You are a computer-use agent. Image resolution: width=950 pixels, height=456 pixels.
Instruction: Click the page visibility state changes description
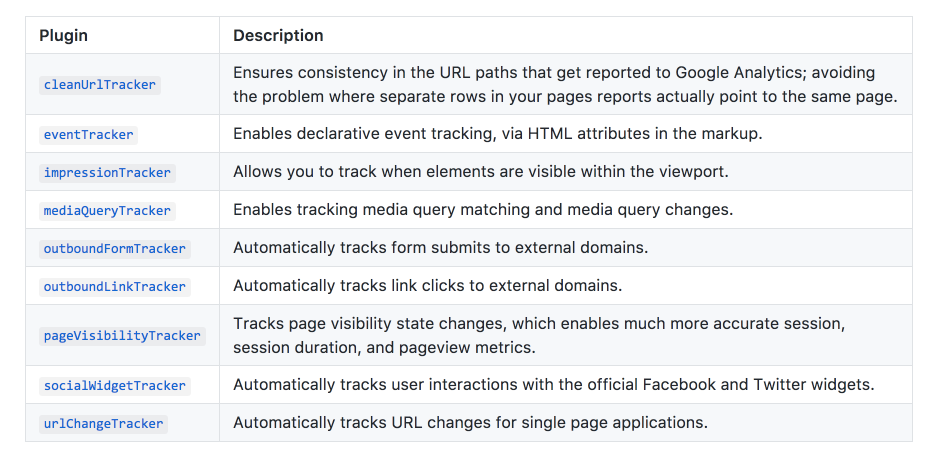539,335
